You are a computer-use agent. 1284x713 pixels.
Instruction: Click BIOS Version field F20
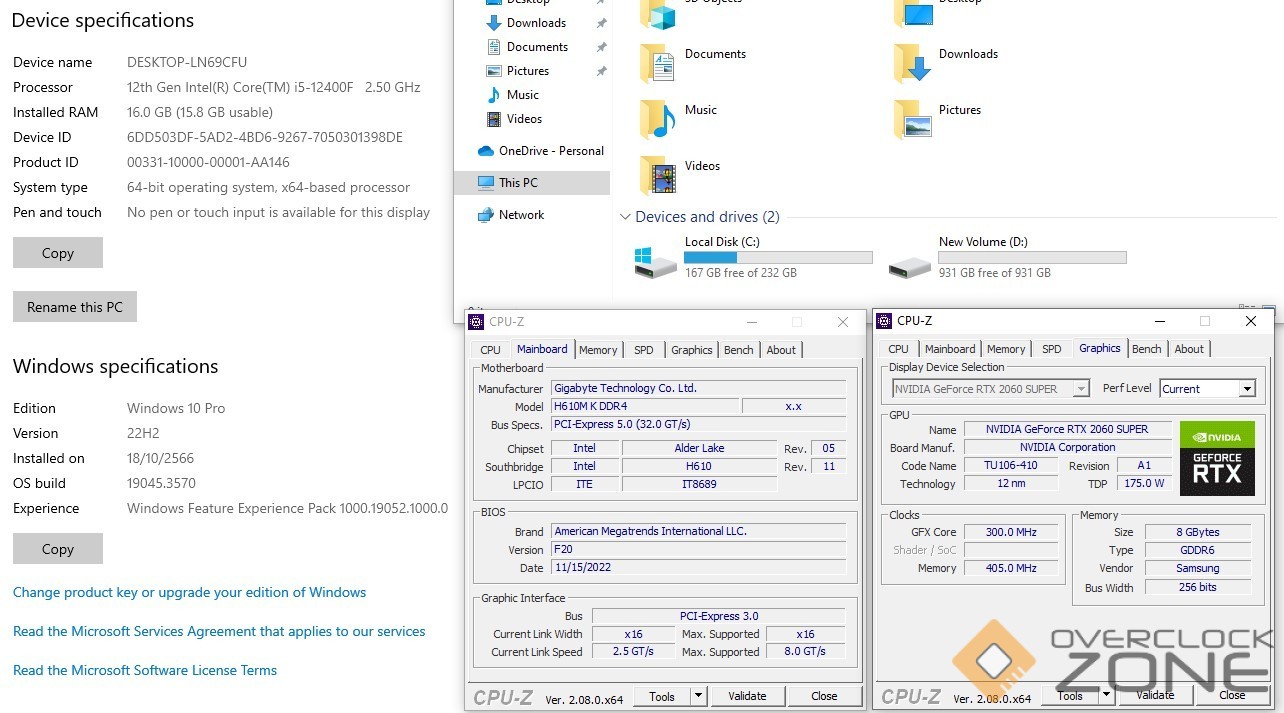tap(698, 549)
